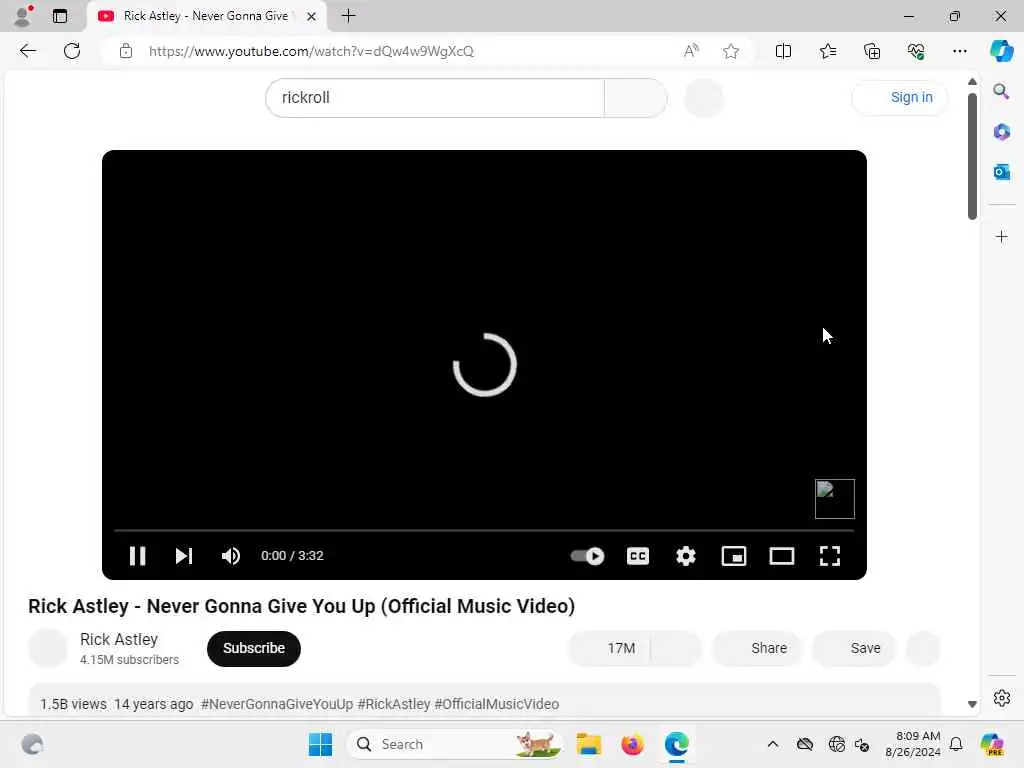This screenshot has width=1024, height=768.
Task: Open Microsoft 365 sidebar app
Action: point(1001,132)
